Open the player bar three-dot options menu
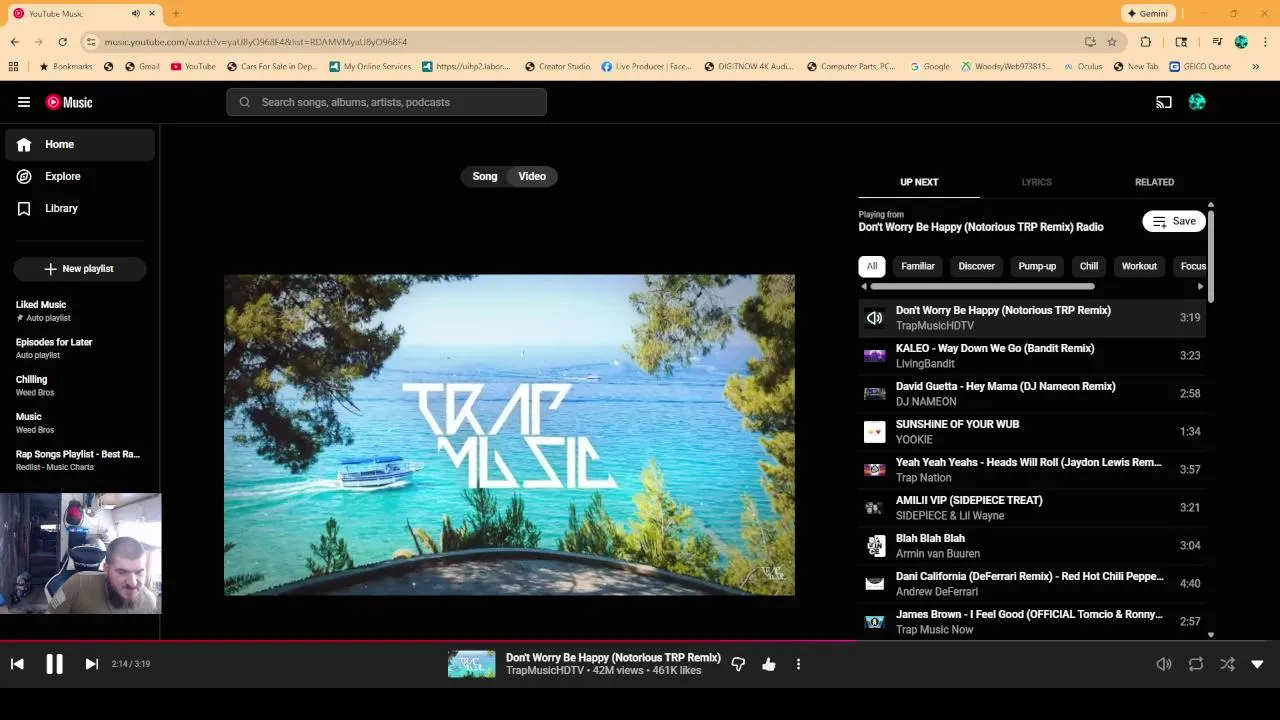The image size is (1280, 720). pos(798,664)
